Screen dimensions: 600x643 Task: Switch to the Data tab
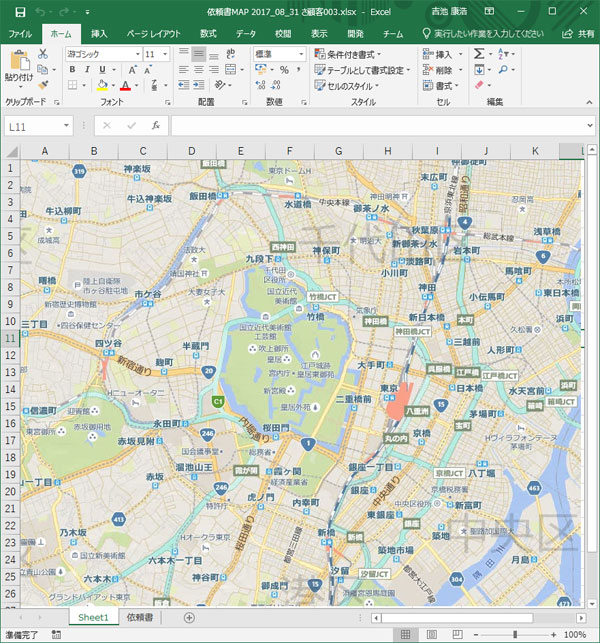(x=246, y=34)
